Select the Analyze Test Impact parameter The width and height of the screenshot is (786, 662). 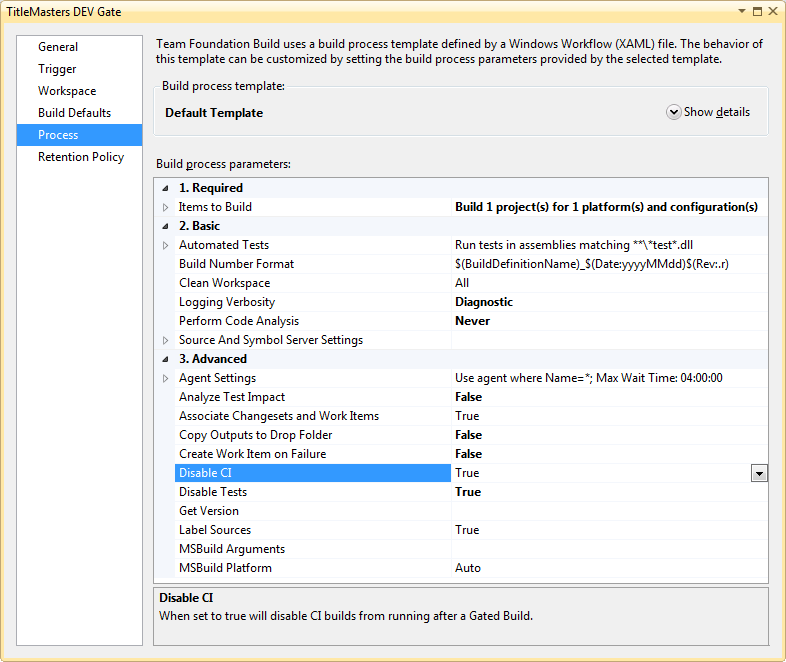click(x=313, y=397)
